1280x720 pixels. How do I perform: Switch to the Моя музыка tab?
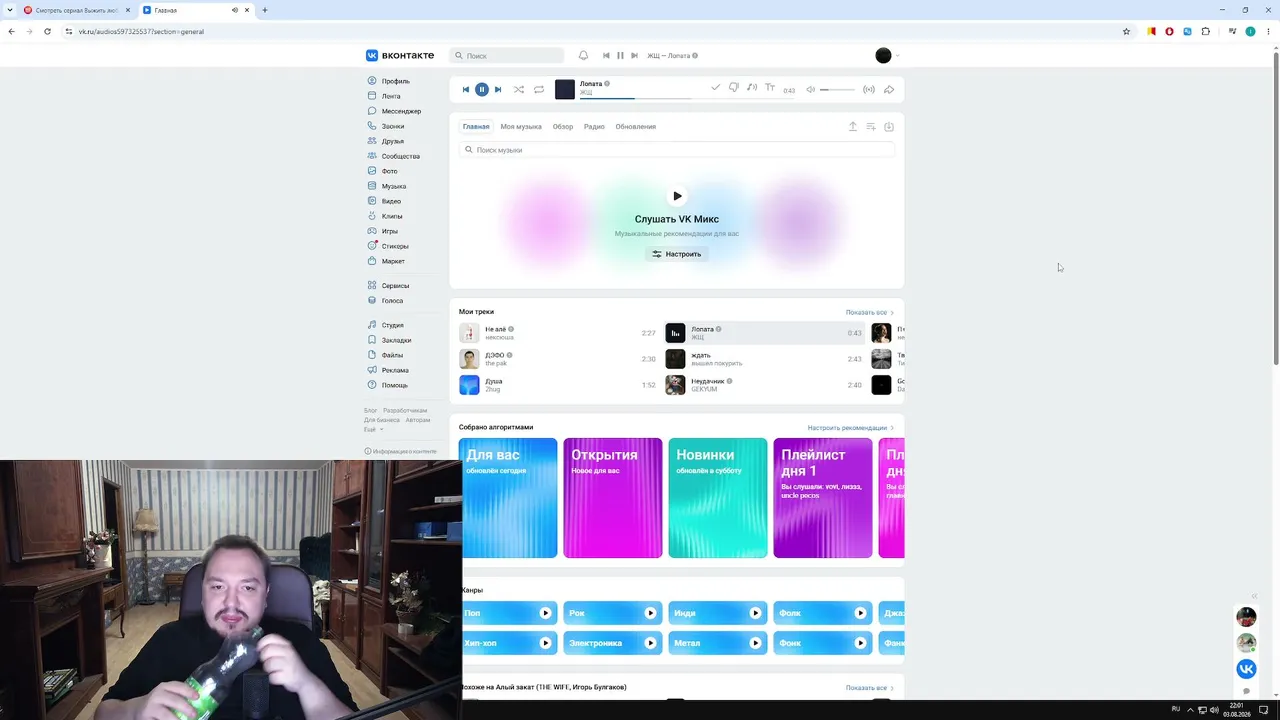click(521, 127)
